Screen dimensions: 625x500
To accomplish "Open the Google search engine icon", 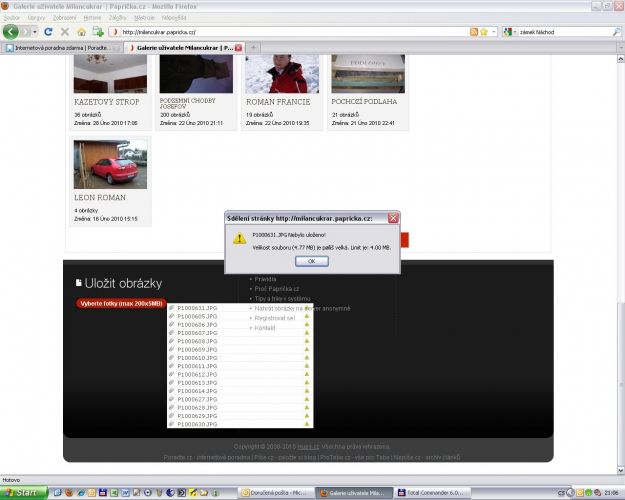I will [507, 32].
